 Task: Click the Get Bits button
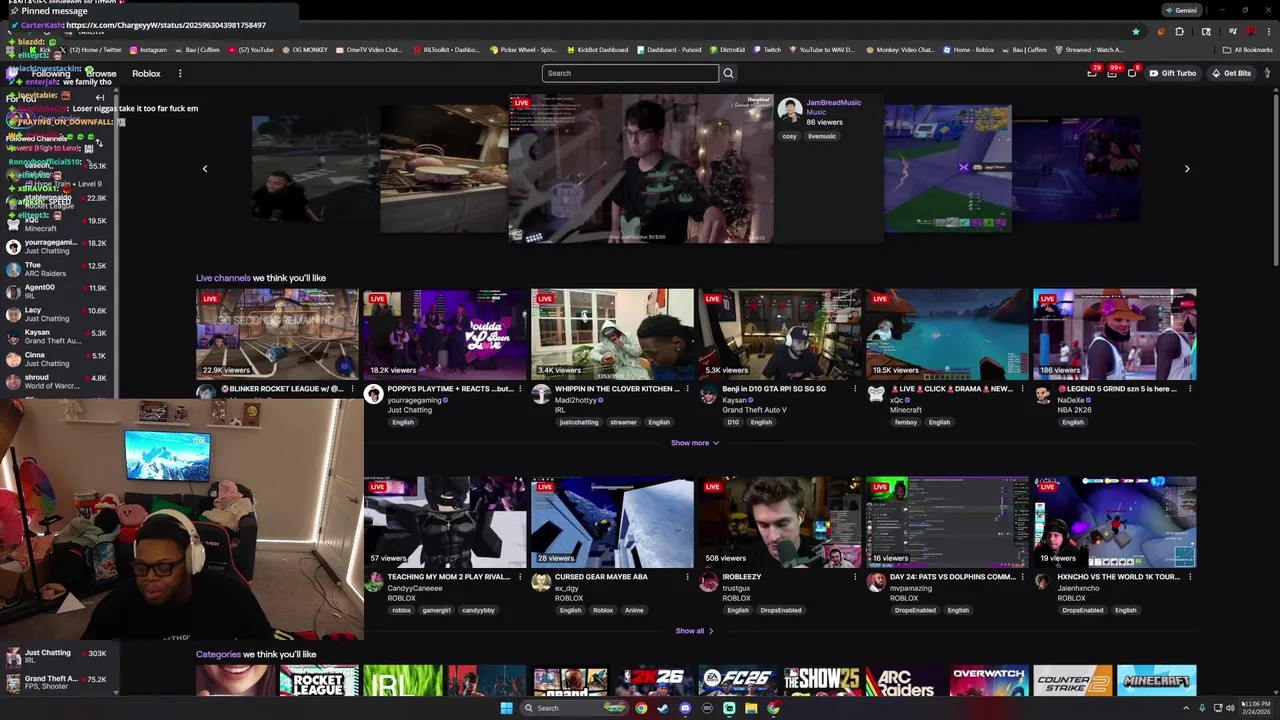coord(1231,73)
